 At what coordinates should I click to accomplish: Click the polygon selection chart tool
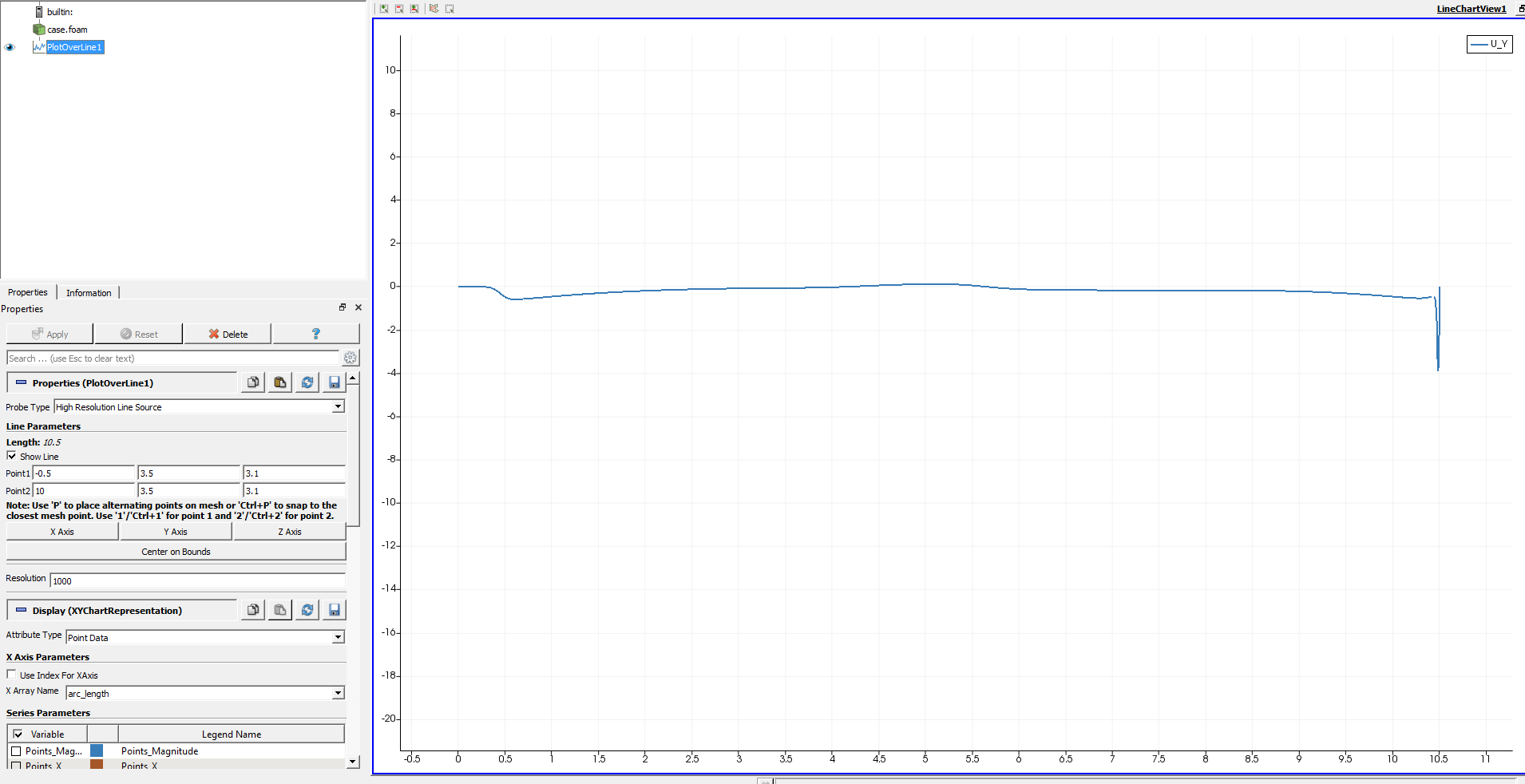pyautogui.click(x=434, y=9)
